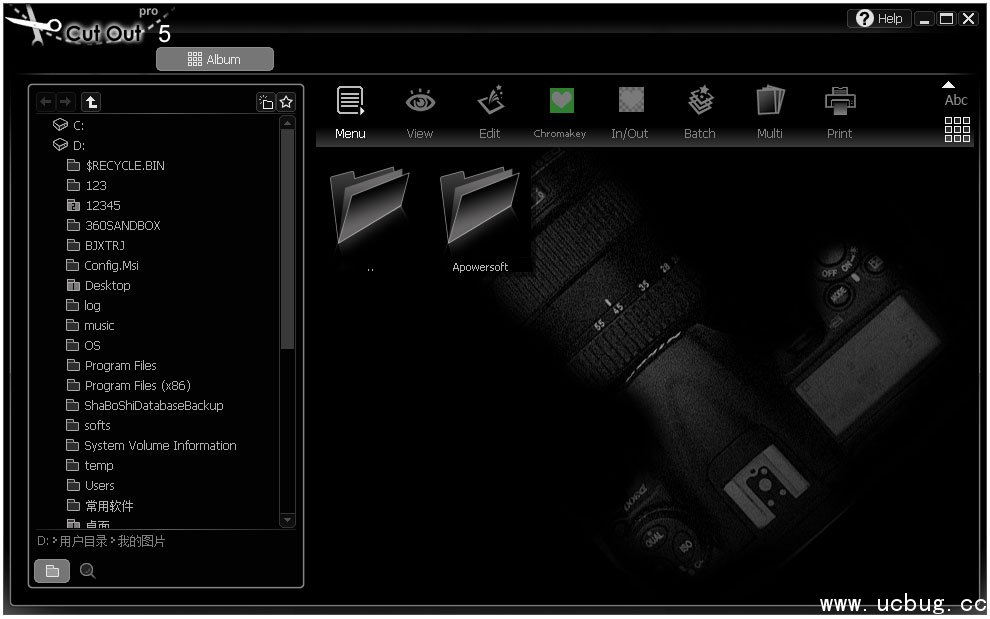Expand the C: drive in tree
Image resolution: width=990 pixels, height=619 pixels.
tap(60, 125)
